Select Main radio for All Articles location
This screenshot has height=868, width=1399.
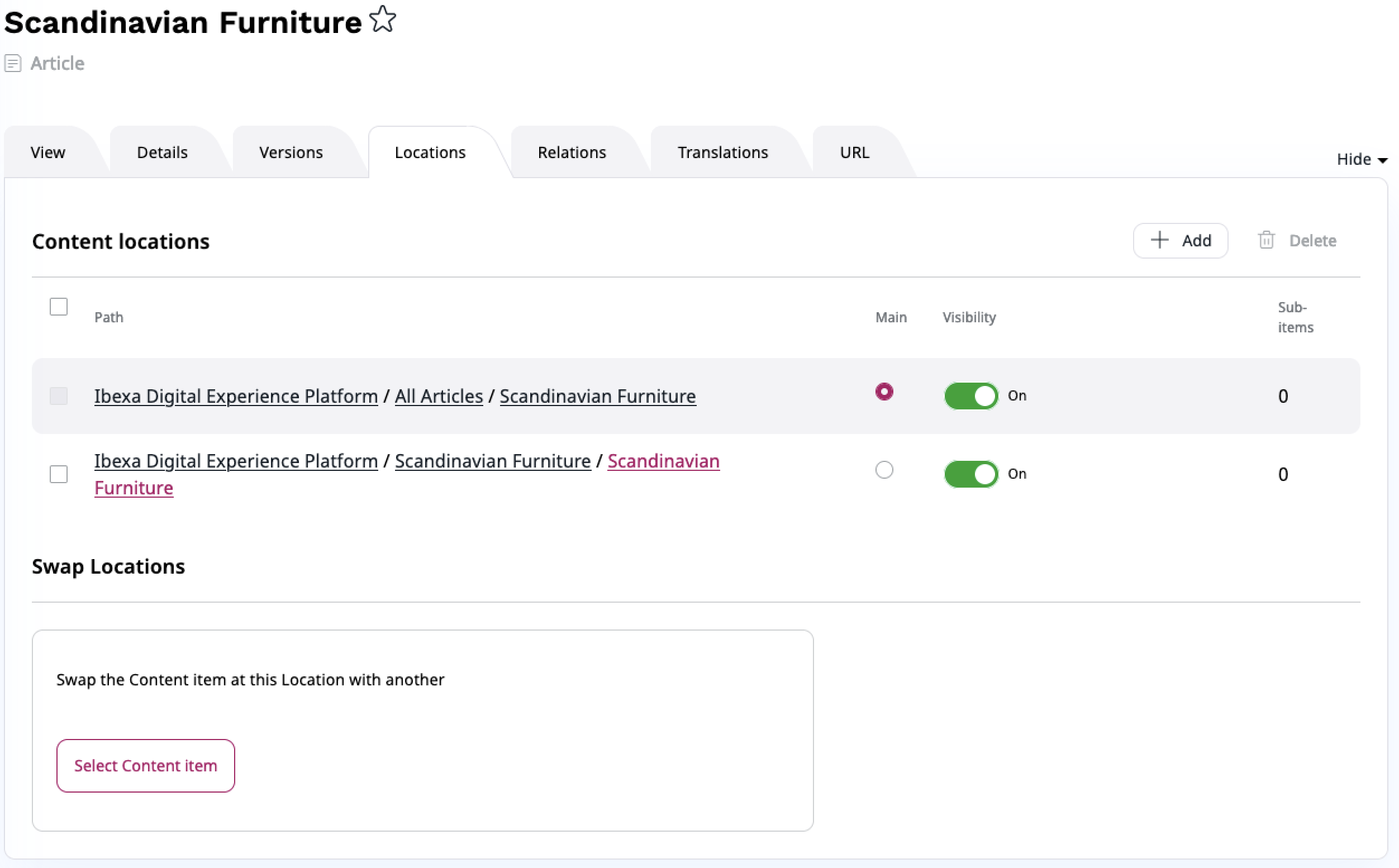click(x=883, y=392)
